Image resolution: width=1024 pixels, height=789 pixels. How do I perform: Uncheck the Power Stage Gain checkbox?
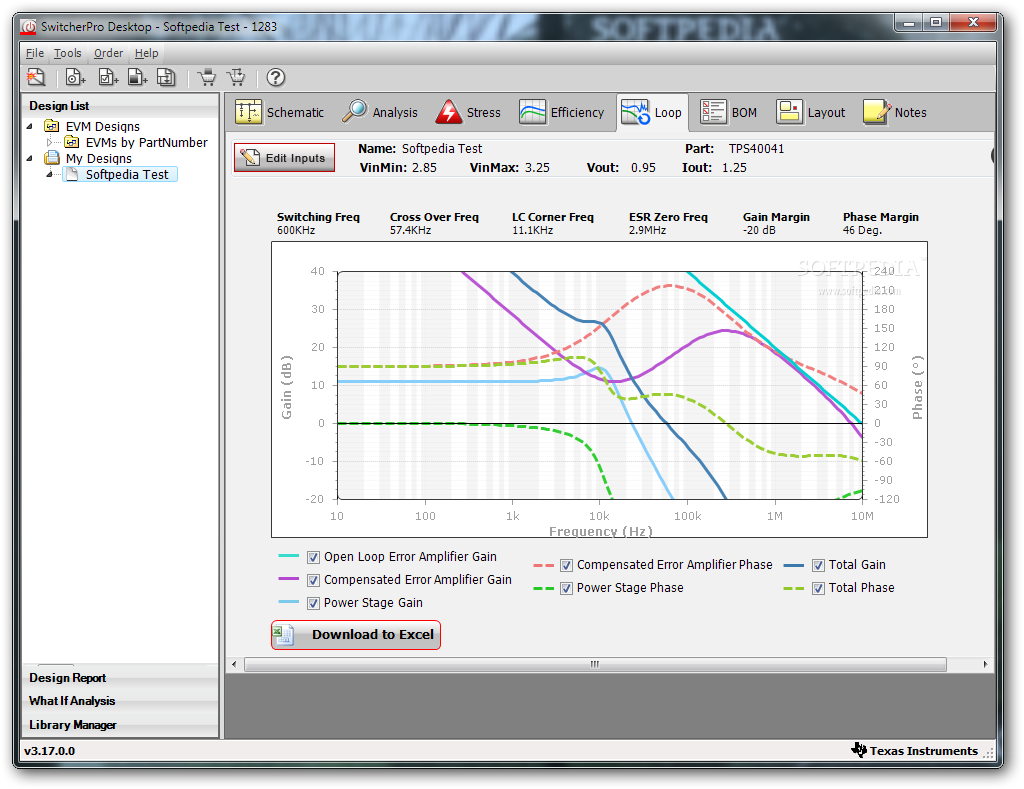click(x=313, y=603)
